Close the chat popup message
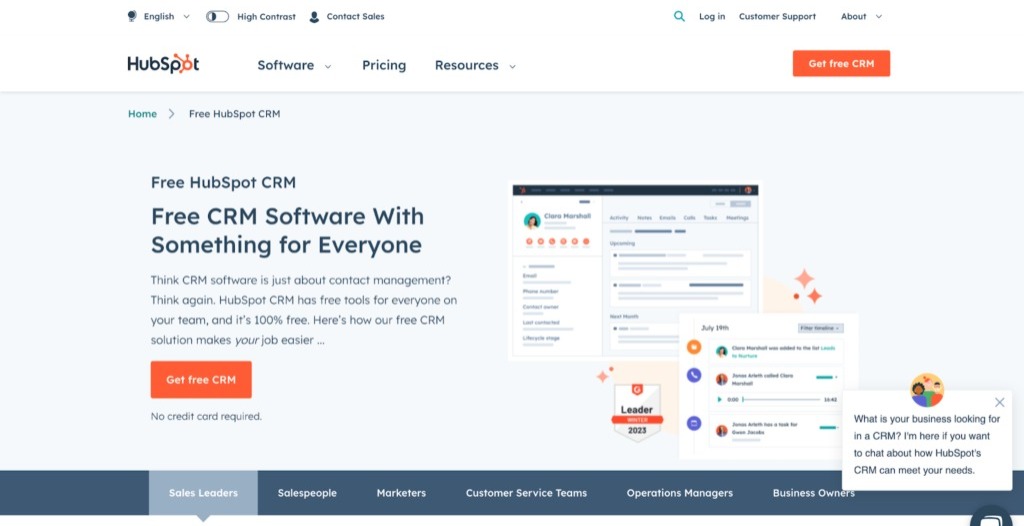Image resolution: width=1024 pixels, height=526 pixels. click(x=999, y=402)
